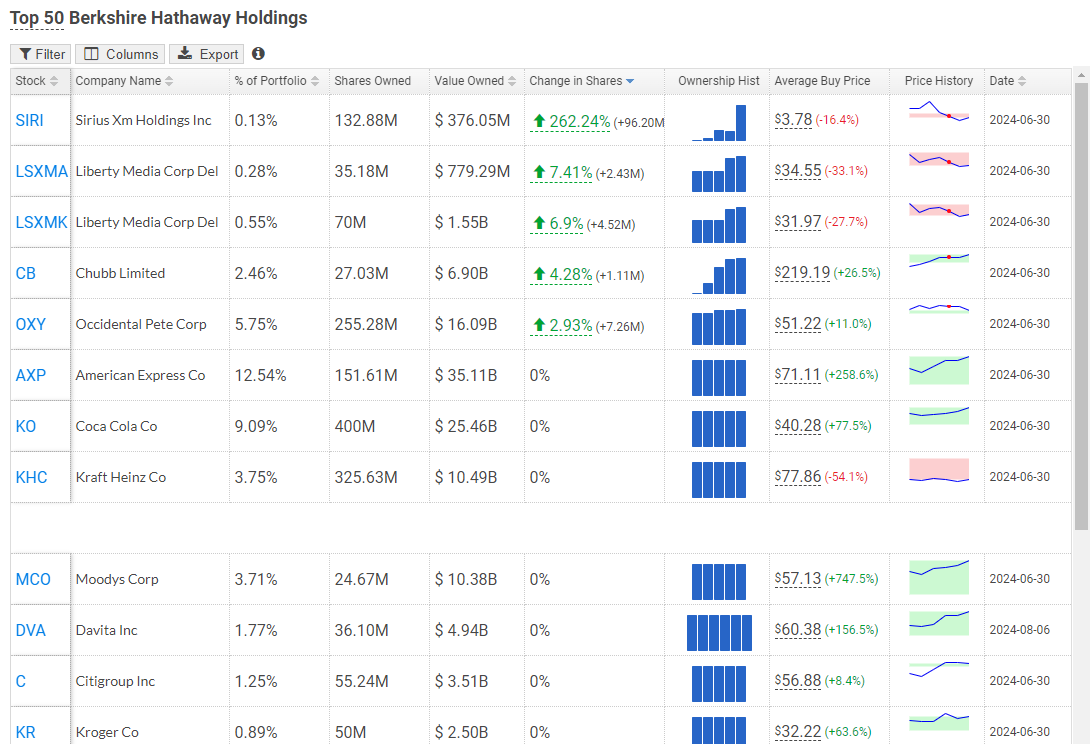Image resolution: width=1092 pixels, height=744 pixels.
Task: Open the AXP stock link
Action: coord(31,375)
